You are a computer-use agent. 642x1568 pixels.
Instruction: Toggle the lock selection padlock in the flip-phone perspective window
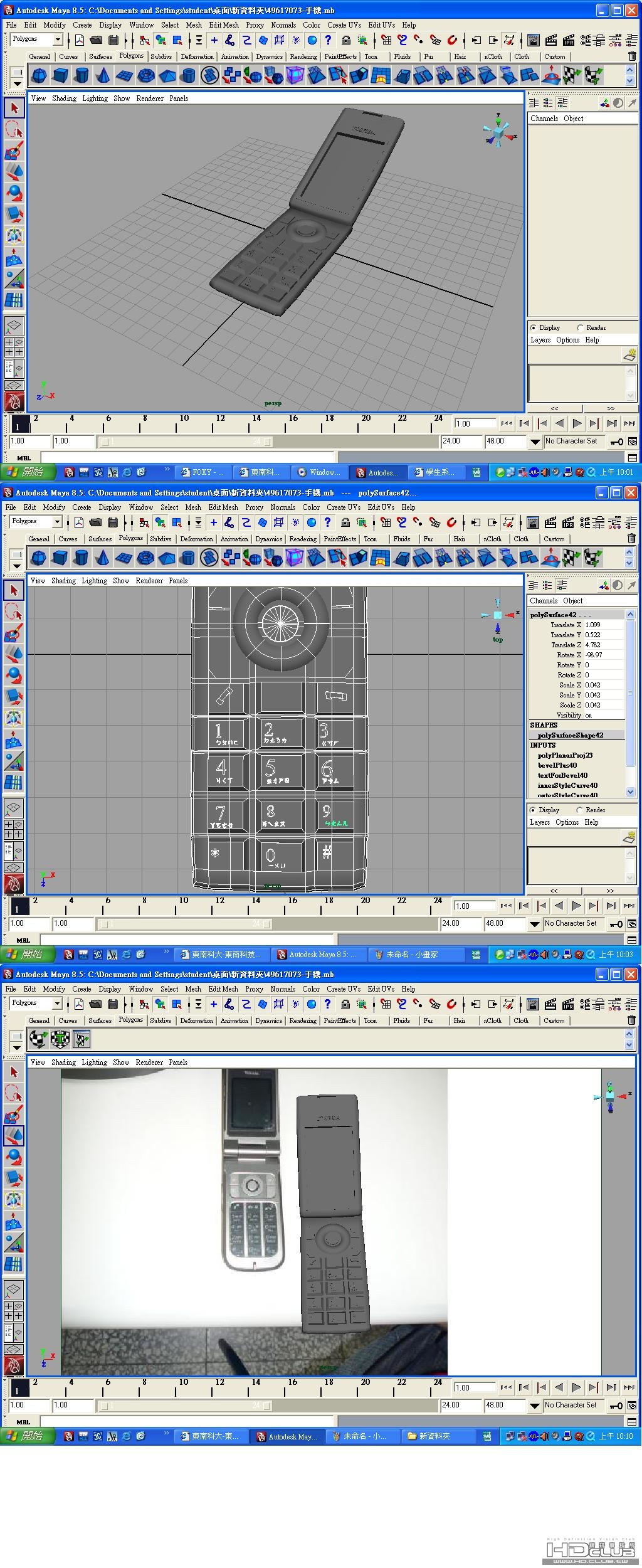(x=345, y=40)
